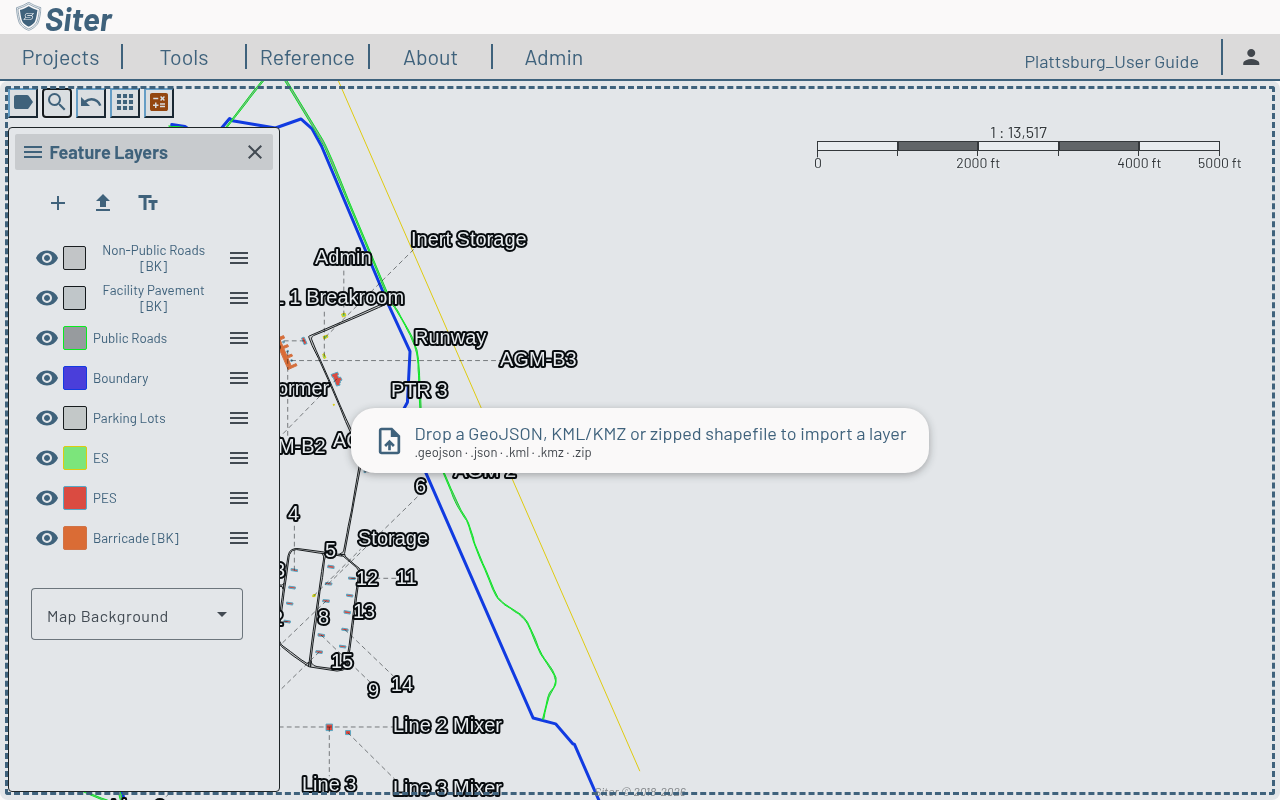Expand the Map Background dropdown
The image size is (1280, 800).
tap(137, 614)
